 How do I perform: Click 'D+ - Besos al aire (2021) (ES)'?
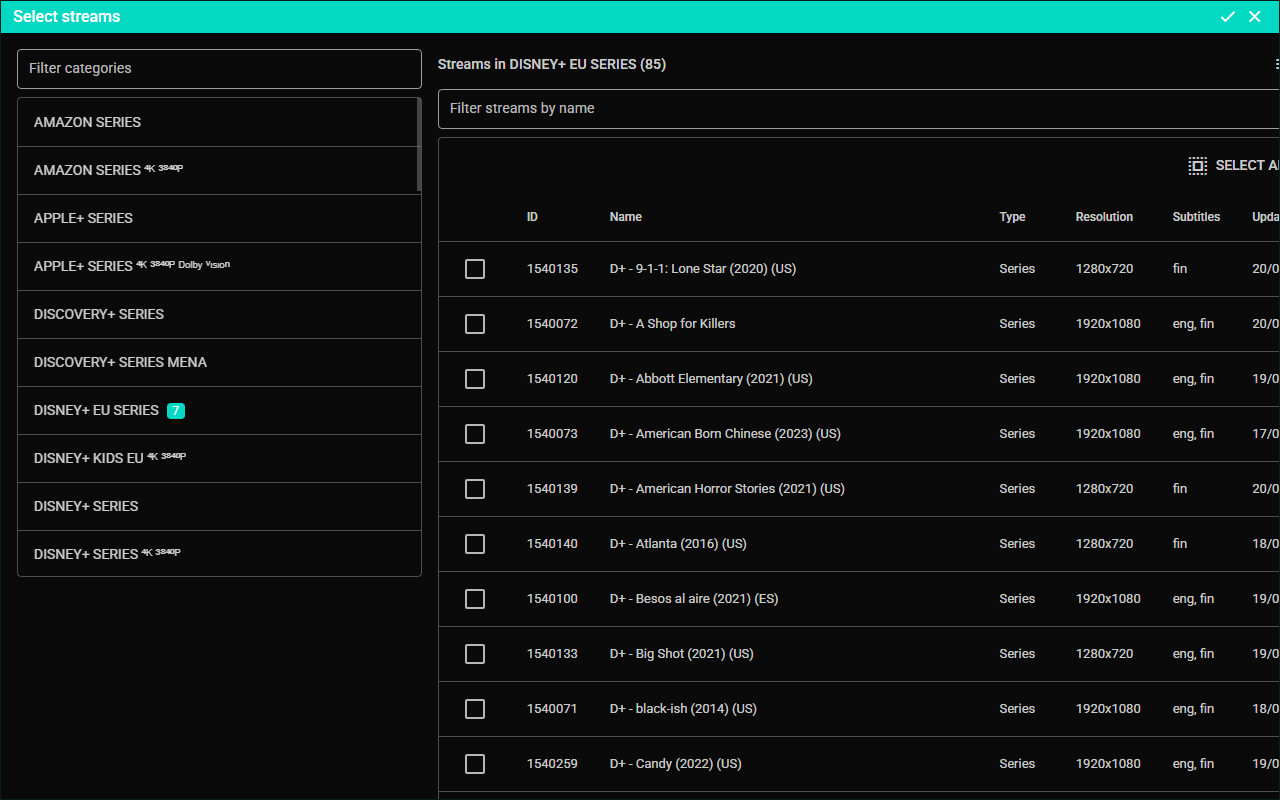694,599
